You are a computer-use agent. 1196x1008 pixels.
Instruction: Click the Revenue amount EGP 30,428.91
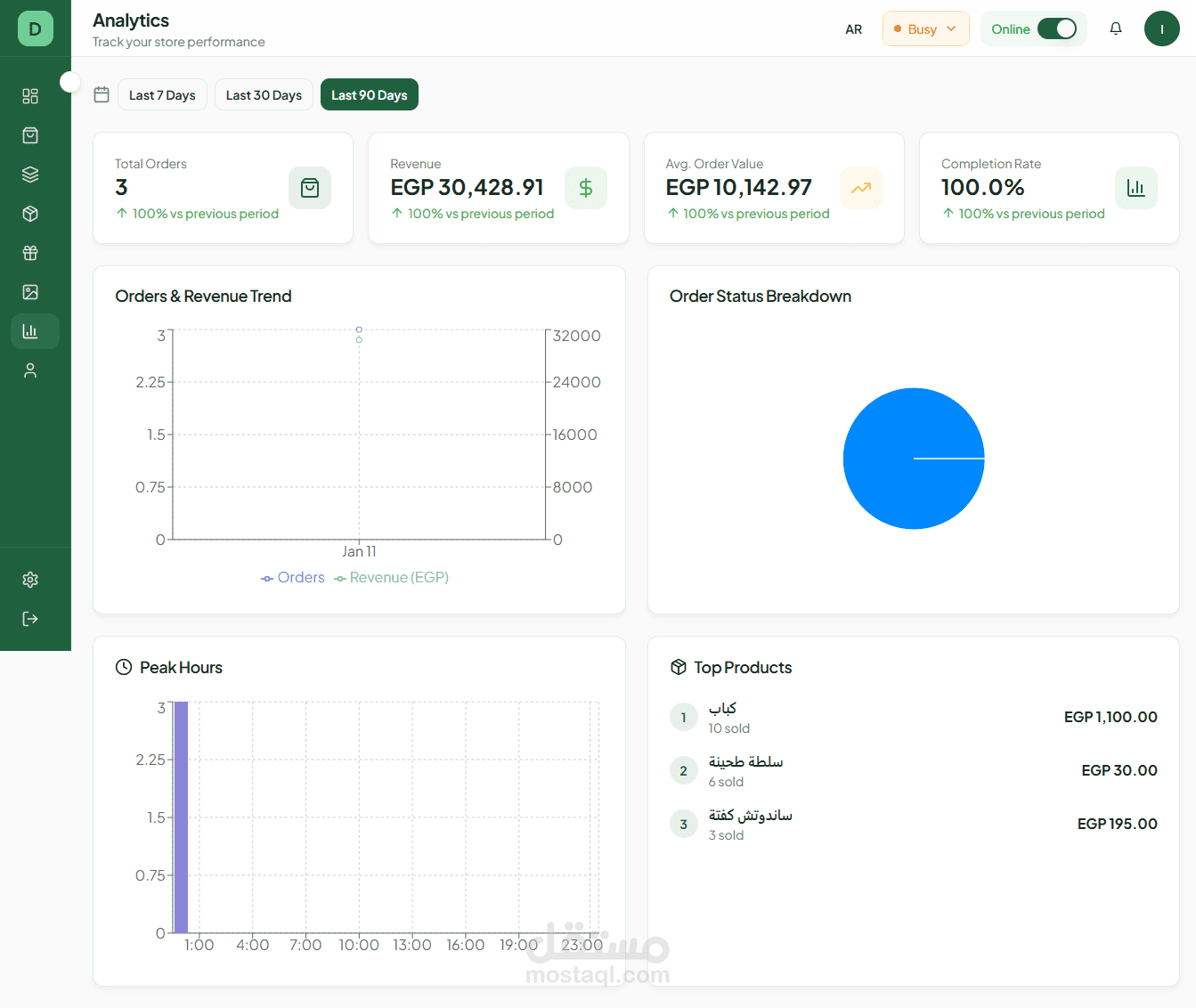tap(468, 187)
